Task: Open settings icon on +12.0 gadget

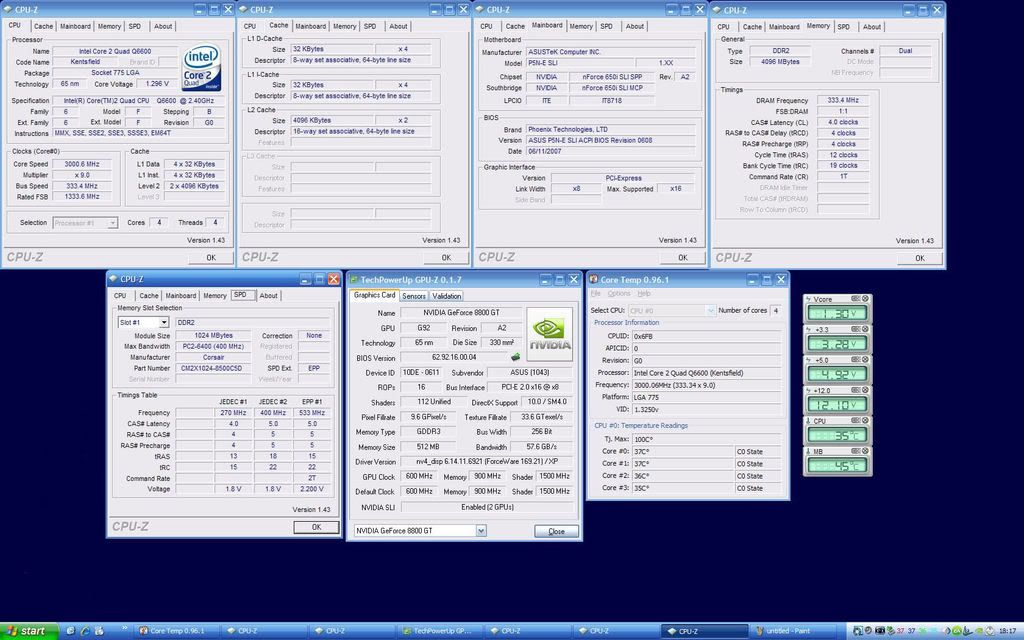Action: (x=856, y=390)
